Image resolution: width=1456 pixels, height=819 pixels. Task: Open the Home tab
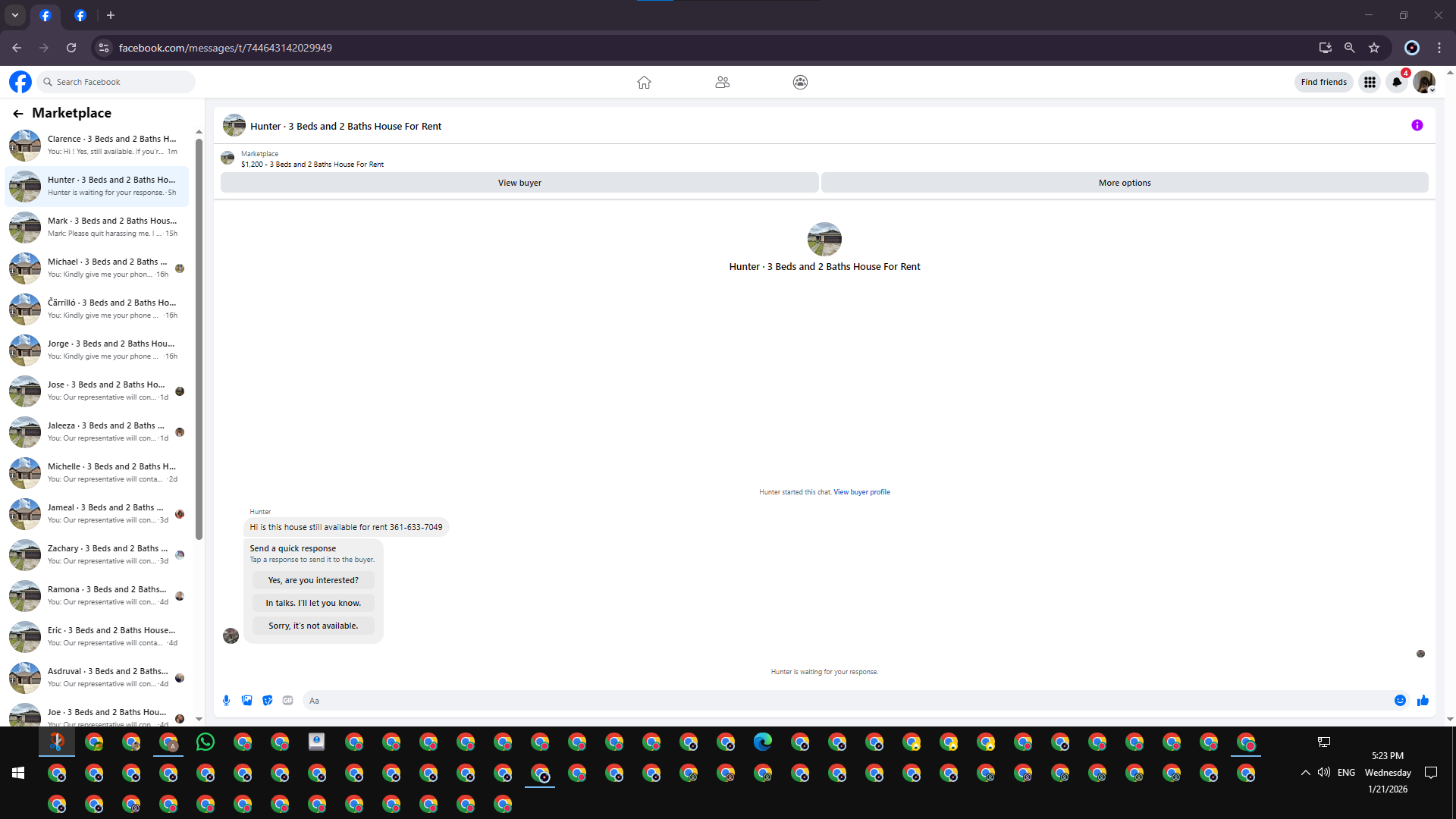pyautogui.click(x=644, y=82)
